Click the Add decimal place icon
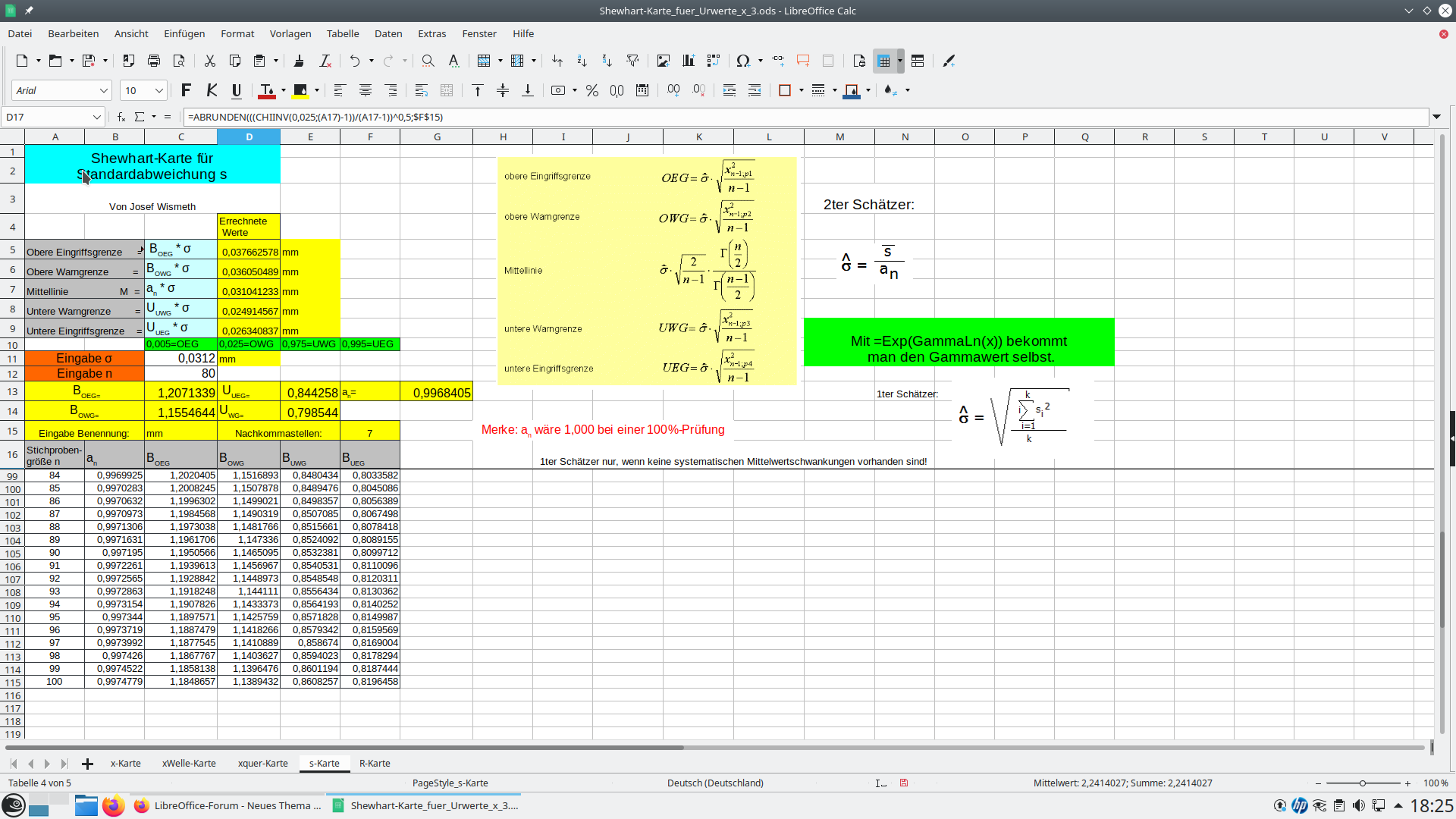This screenshot has height=819, width=1456. tap(673, 90)
